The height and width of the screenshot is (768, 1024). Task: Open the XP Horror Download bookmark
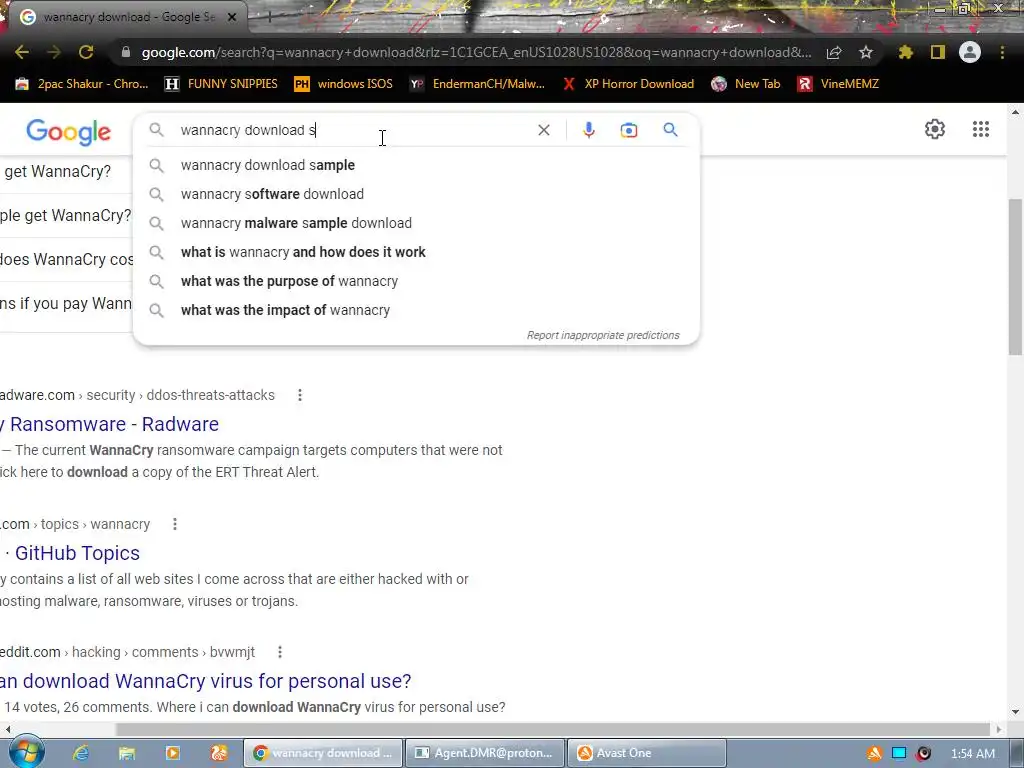click(x=628, y=84)
